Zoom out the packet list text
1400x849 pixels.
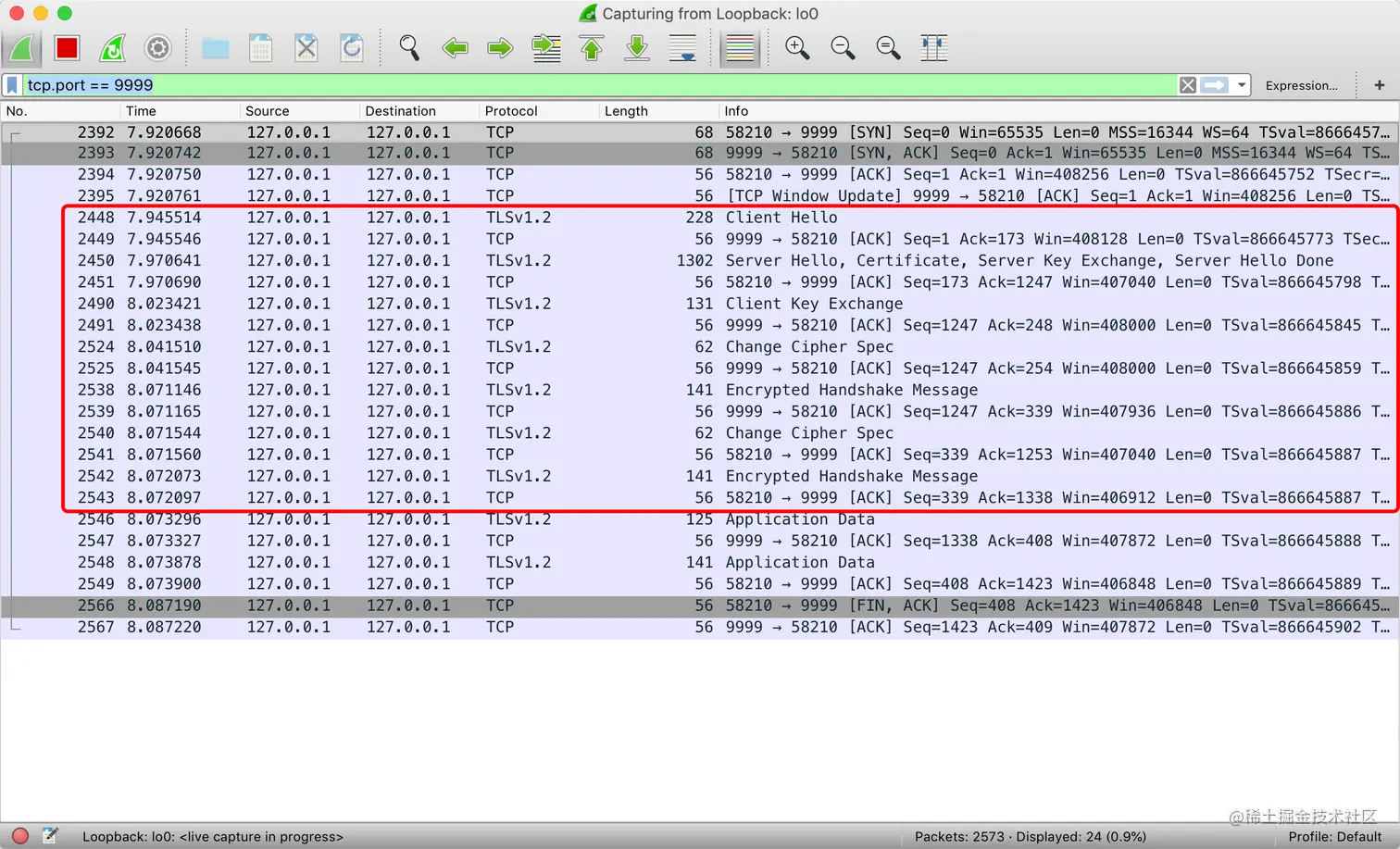[843, 48]
